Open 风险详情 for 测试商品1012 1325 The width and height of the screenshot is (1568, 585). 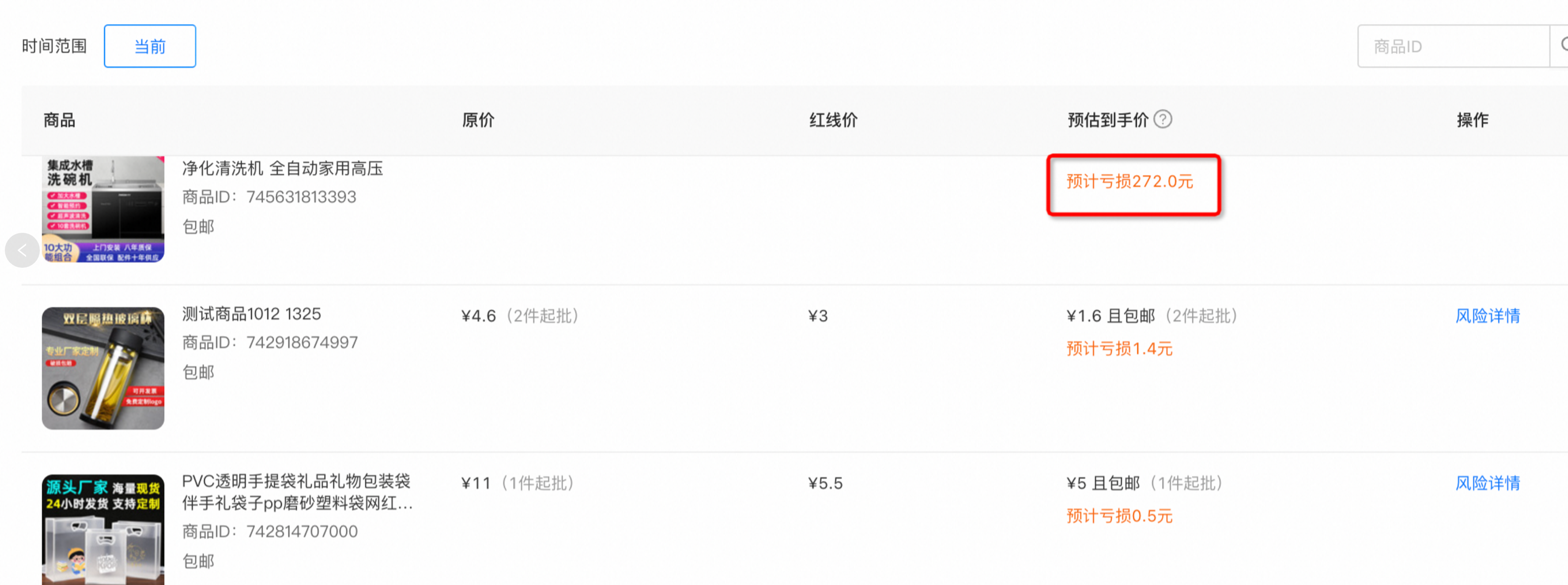pos(1488,315)
